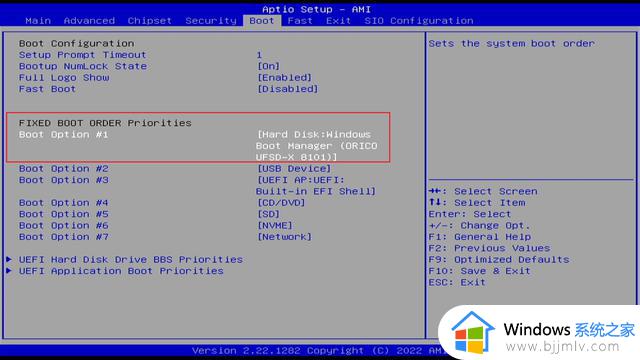
Task: Select the Setup Prompt Timeout setting
Action: (82, 55)
